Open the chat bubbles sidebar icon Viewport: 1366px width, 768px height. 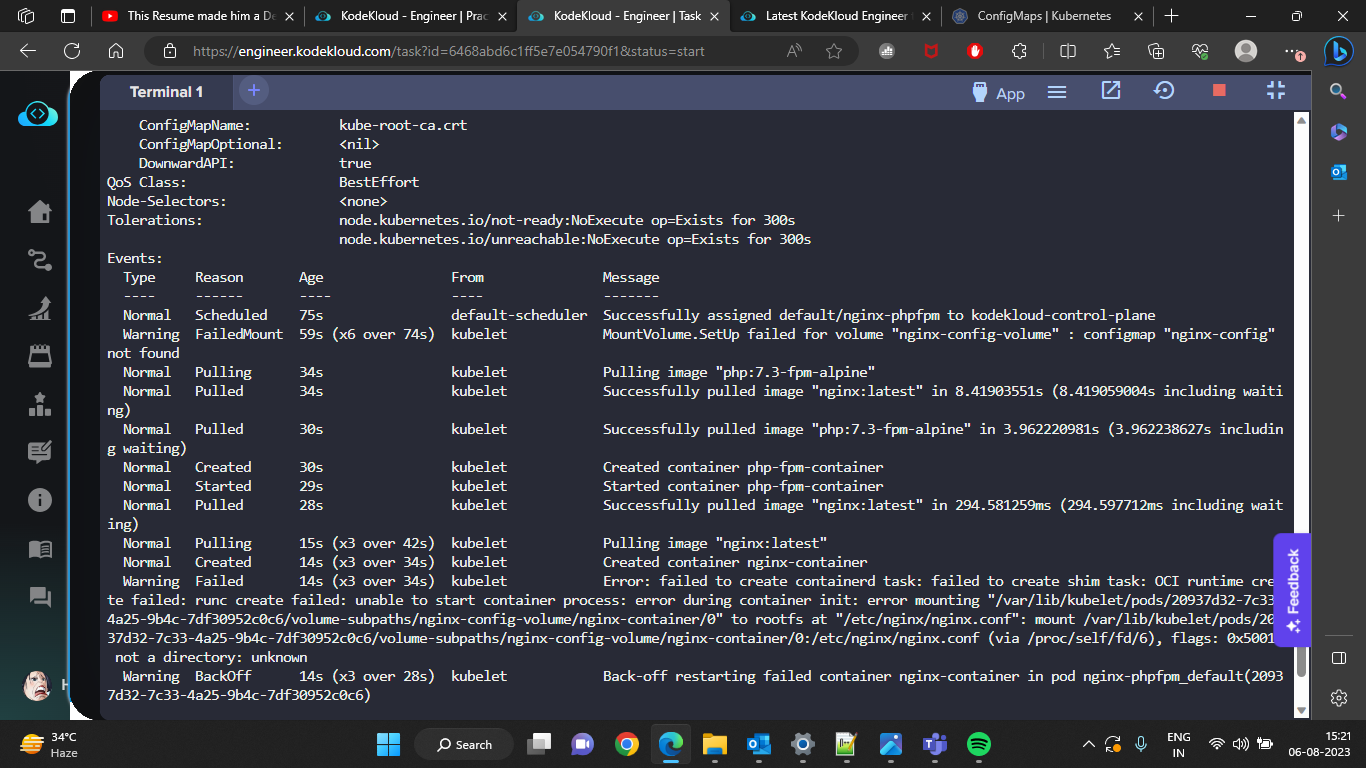[x=40, y=597]
